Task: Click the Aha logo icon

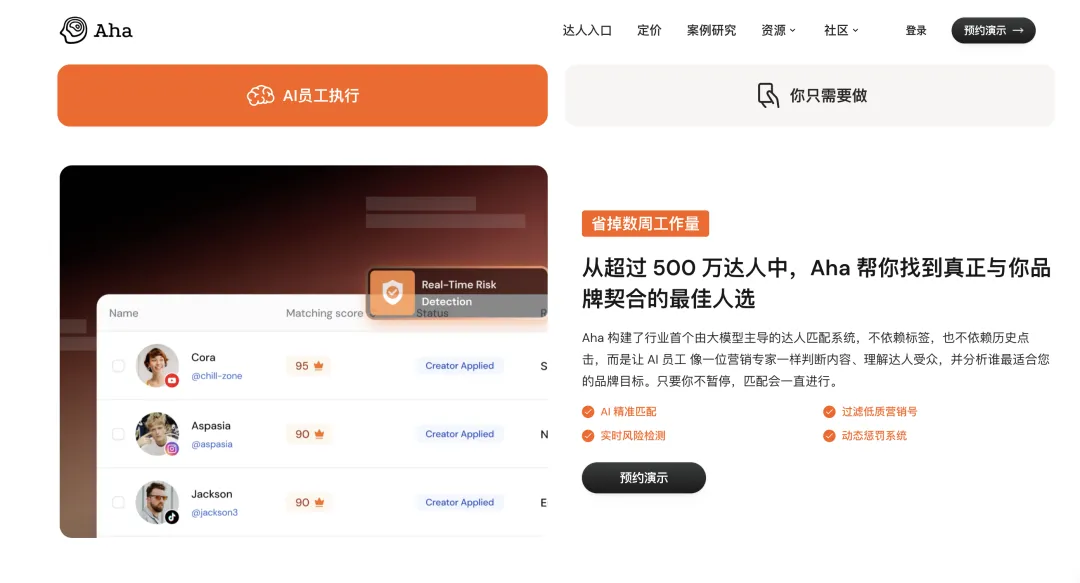Action: (74, 30)
